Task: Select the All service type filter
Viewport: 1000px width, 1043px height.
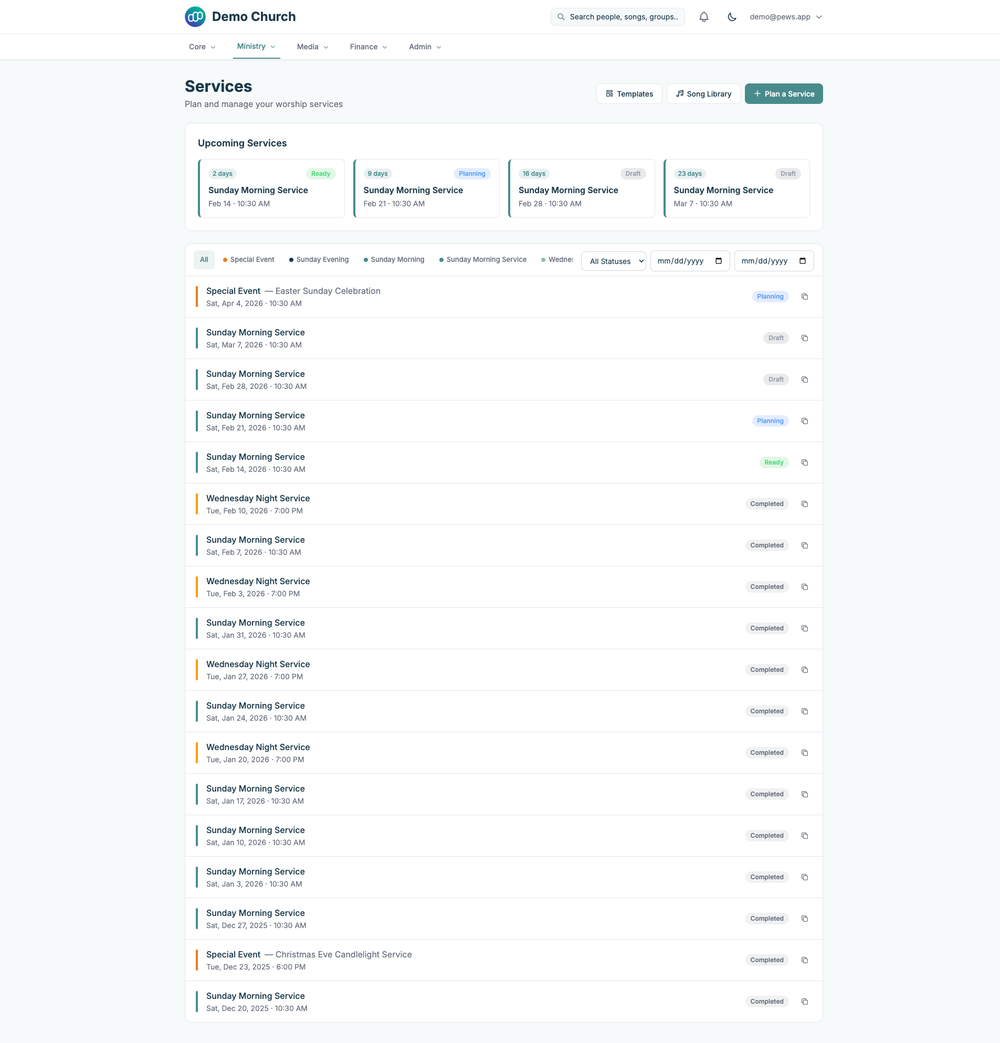Action: [x=204, y=260]
